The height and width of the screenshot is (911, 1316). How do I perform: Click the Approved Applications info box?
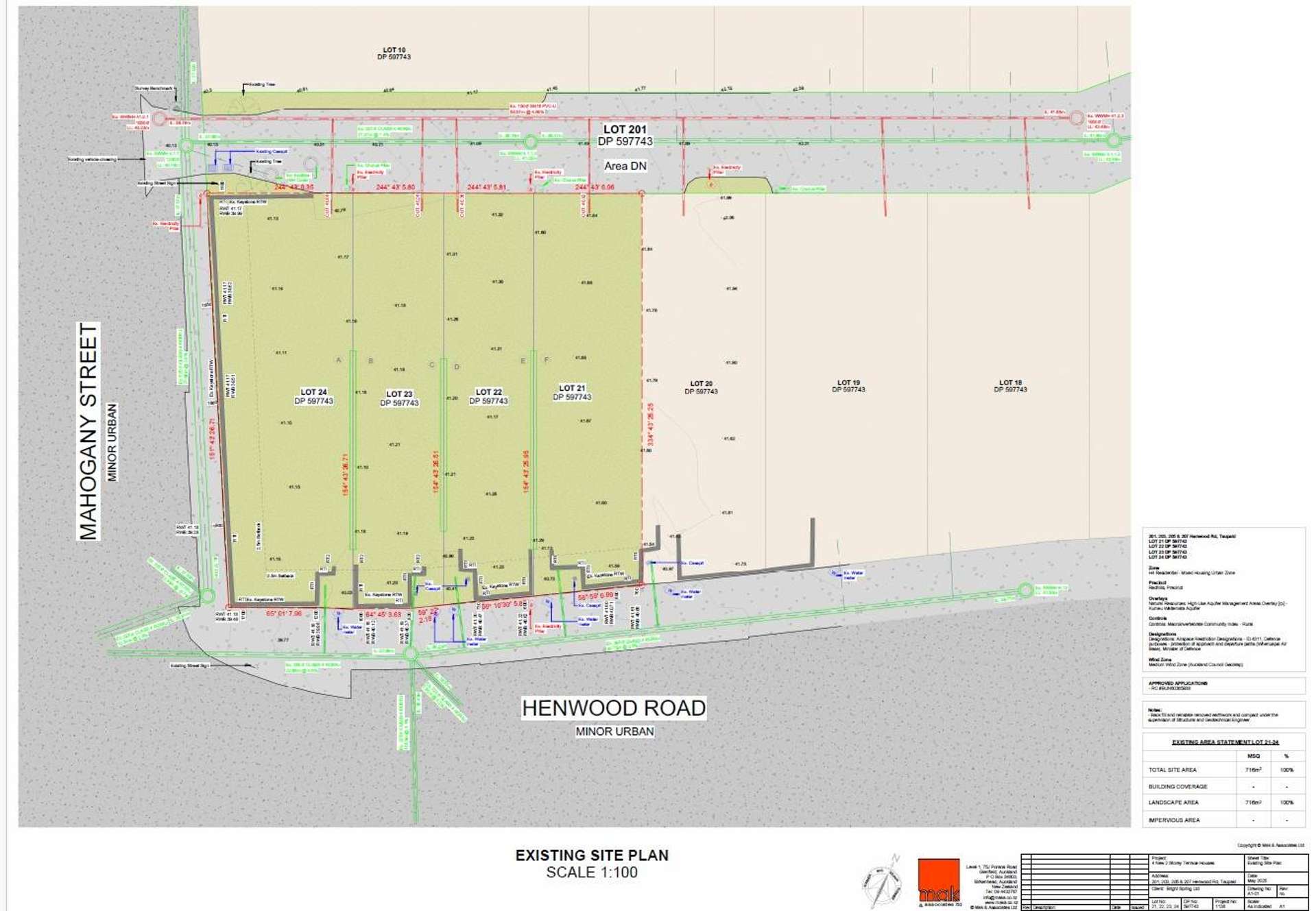[1223, 685]
